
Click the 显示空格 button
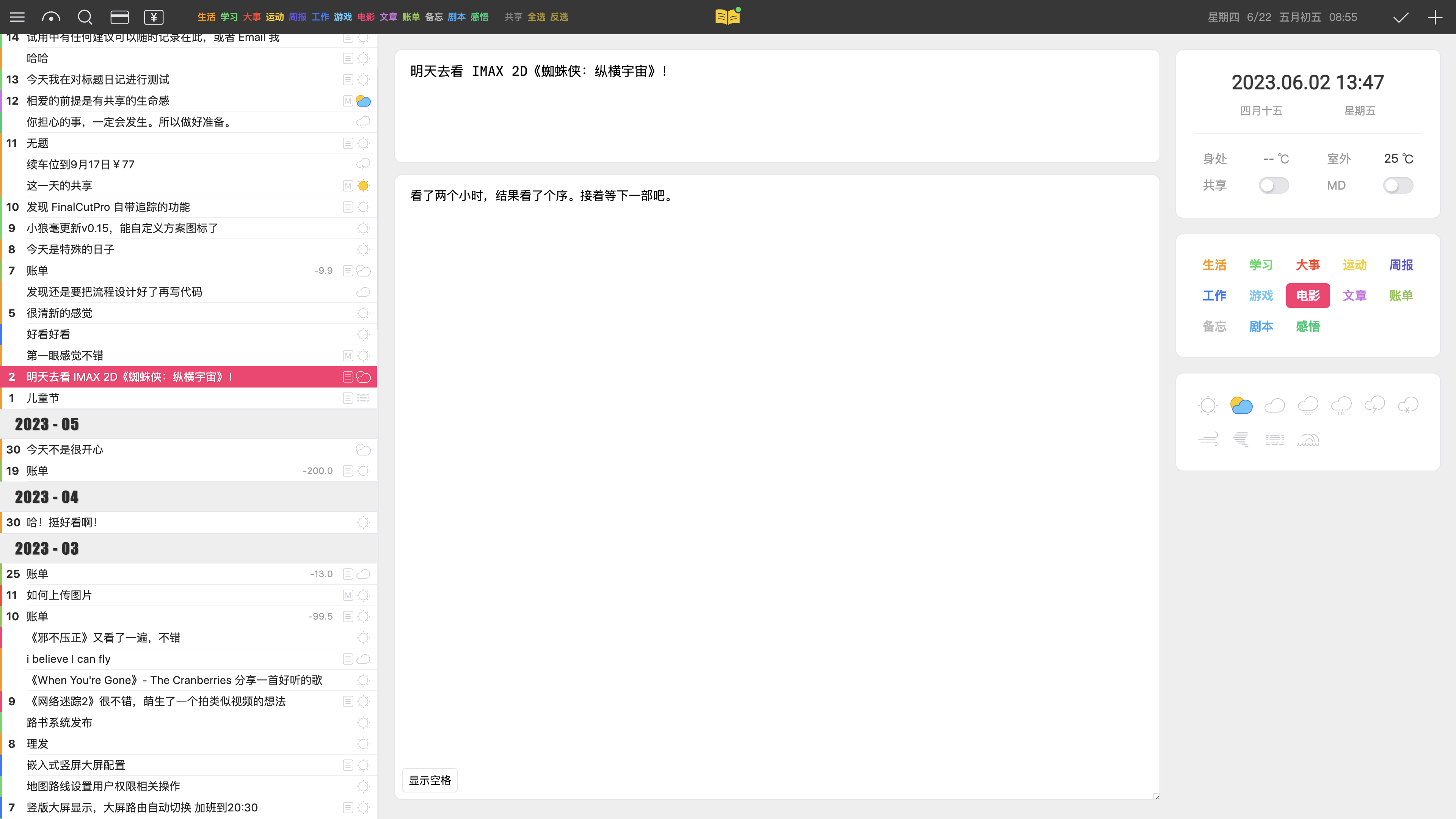(x=430, y=780)
